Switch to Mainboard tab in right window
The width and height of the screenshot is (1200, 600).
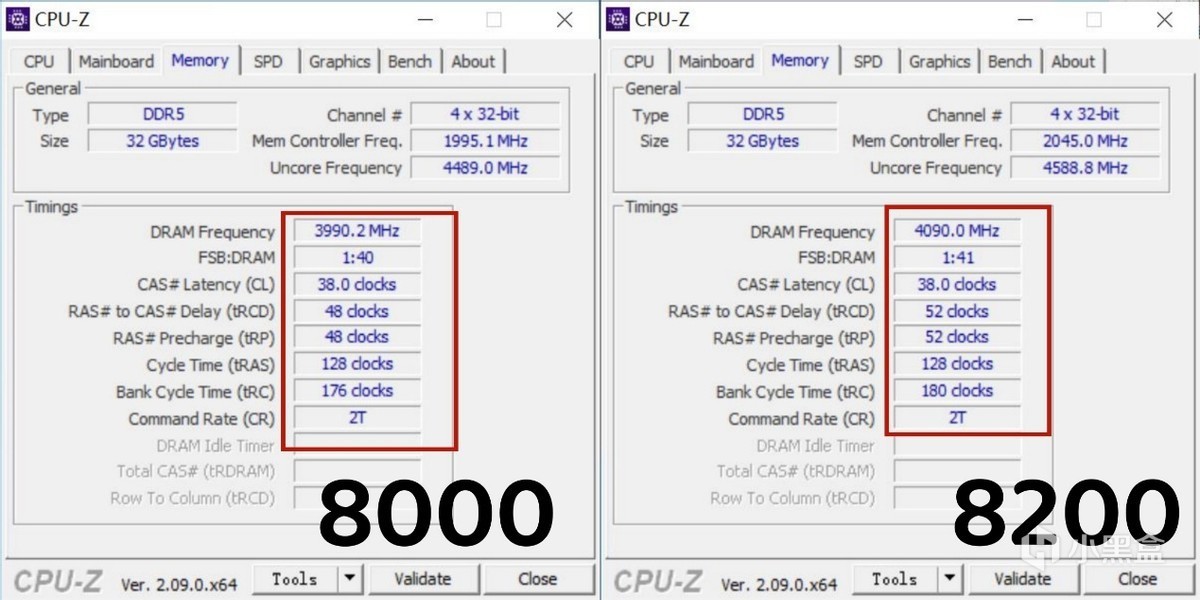coord(716,61)
